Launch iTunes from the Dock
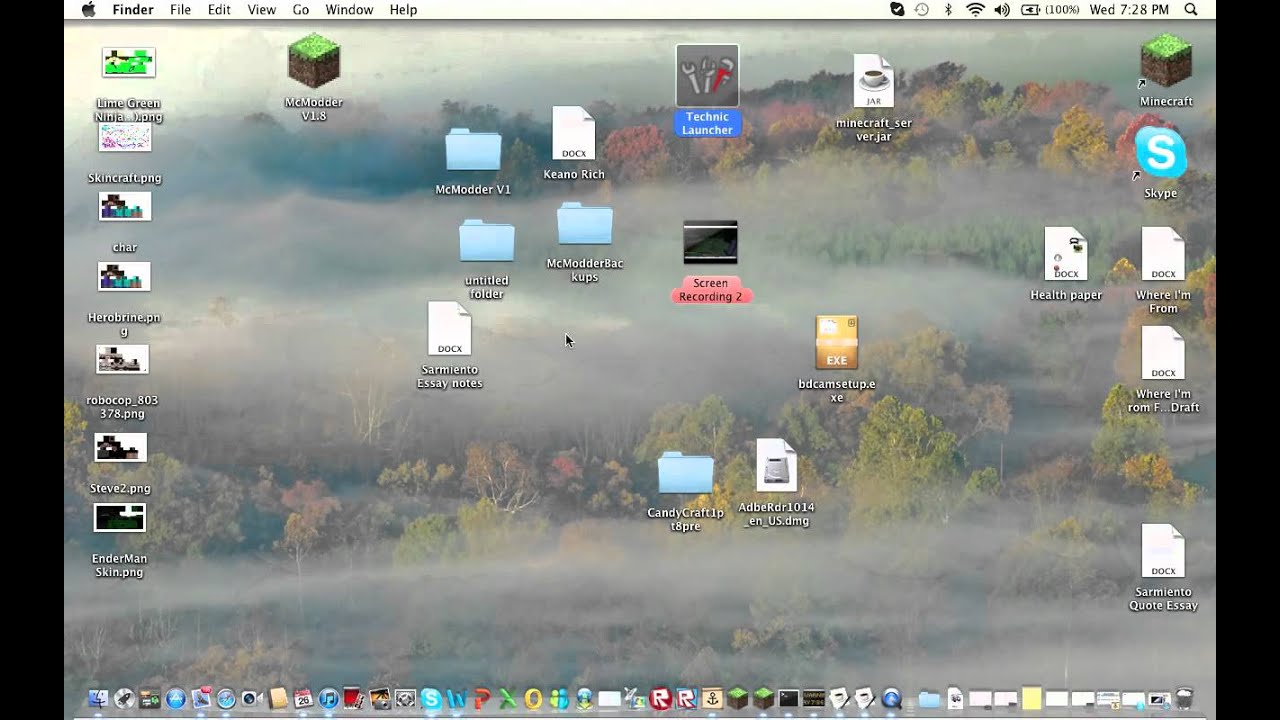Screen dimensions: 1280x720 [x=329, y=699]
